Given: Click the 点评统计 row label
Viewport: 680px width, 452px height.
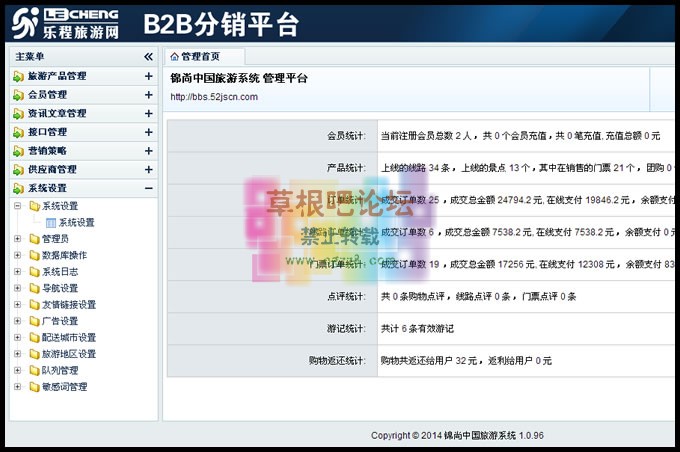Looking at the screenshot, I should (346, 297).
